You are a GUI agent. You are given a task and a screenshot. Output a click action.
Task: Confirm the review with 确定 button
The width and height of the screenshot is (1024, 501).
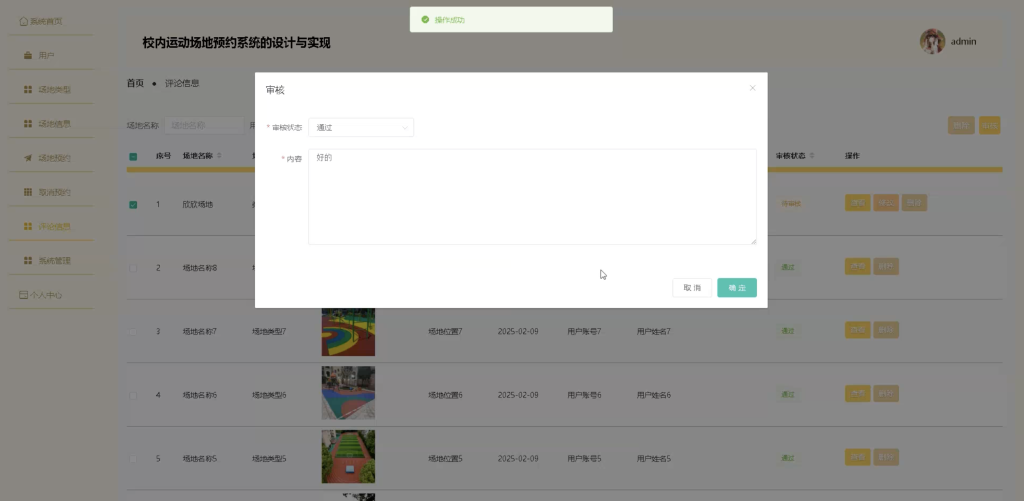737,287
